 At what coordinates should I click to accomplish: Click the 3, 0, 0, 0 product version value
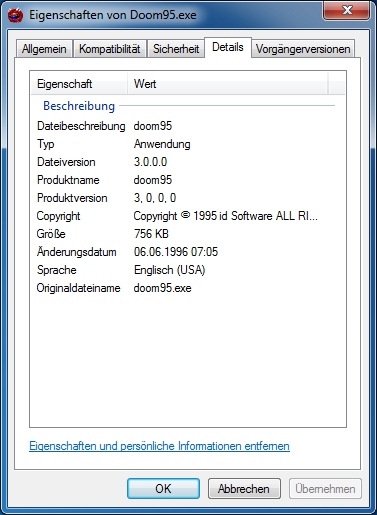(x=155, y=198)
